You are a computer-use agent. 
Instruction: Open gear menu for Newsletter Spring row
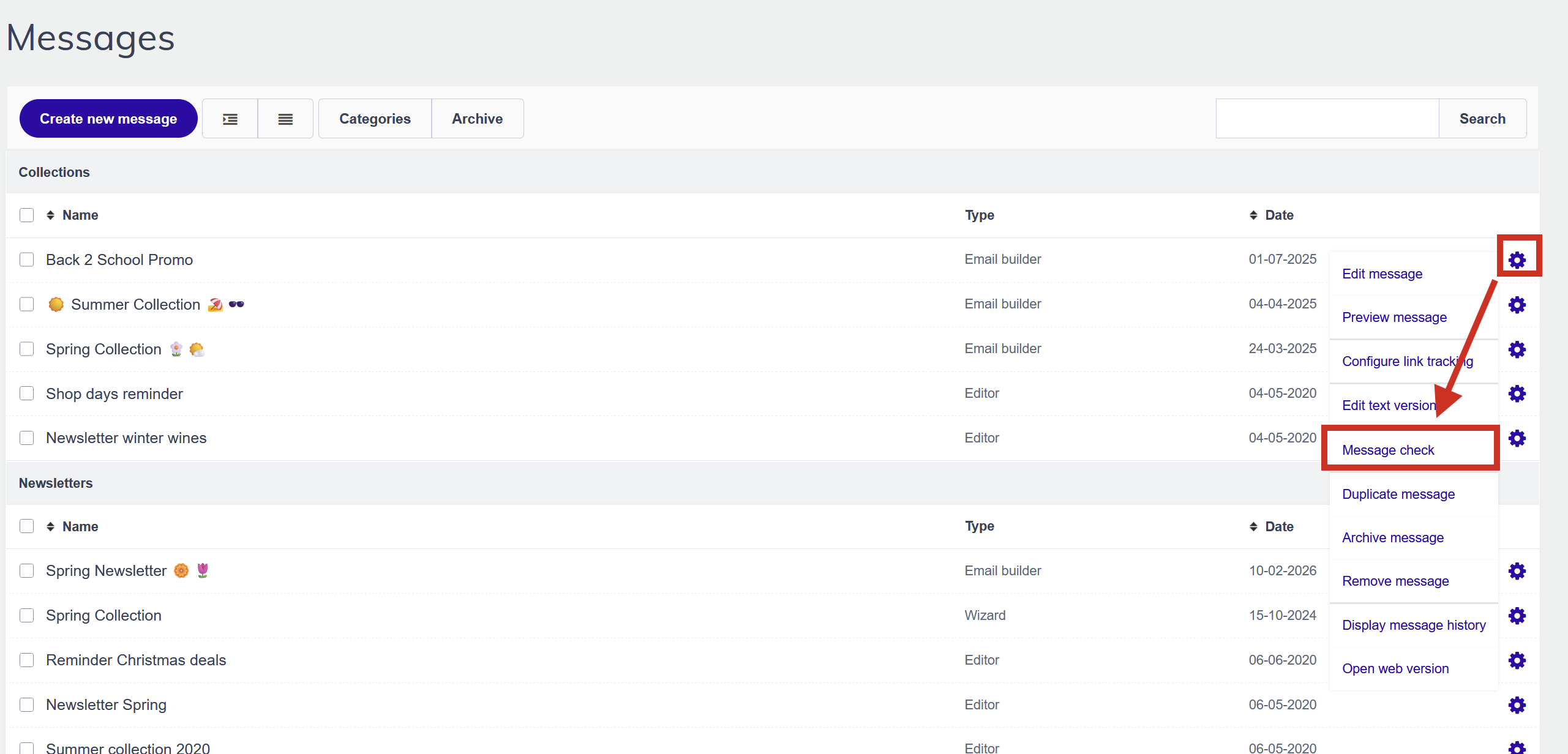(1517, 705)
